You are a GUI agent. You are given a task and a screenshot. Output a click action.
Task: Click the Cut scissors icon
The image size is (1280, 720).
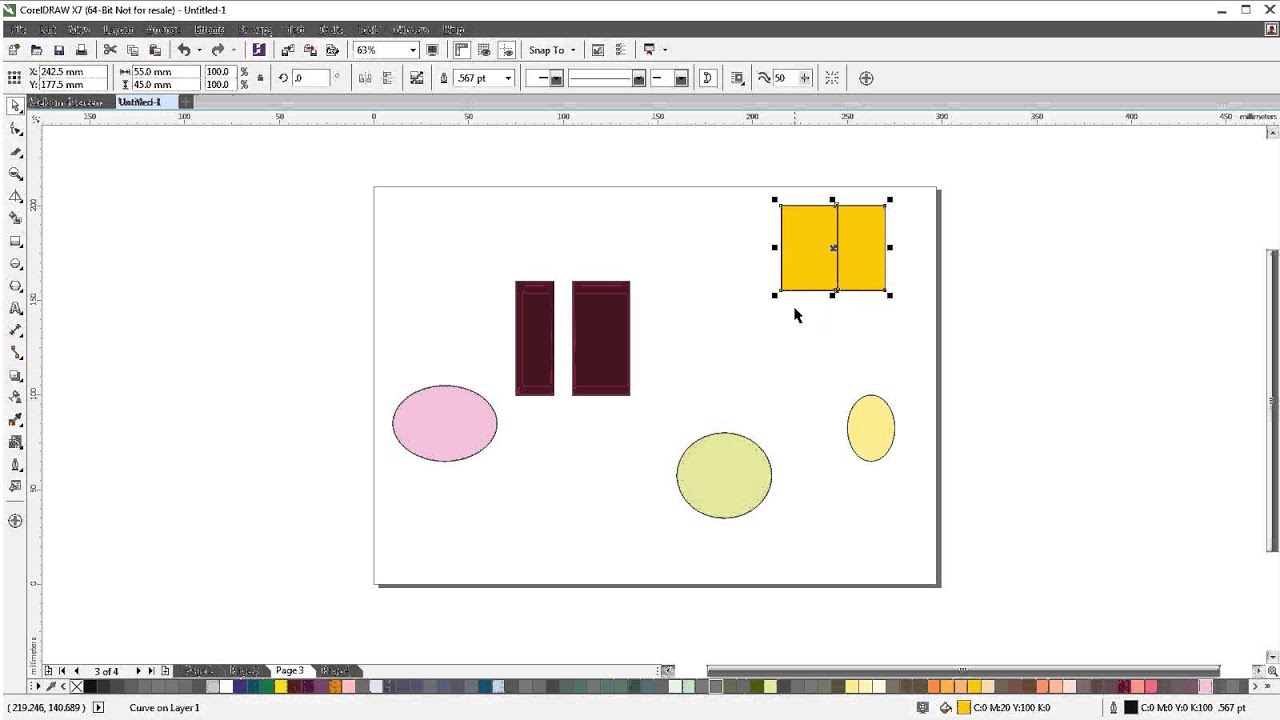click(x=110, y=50)
